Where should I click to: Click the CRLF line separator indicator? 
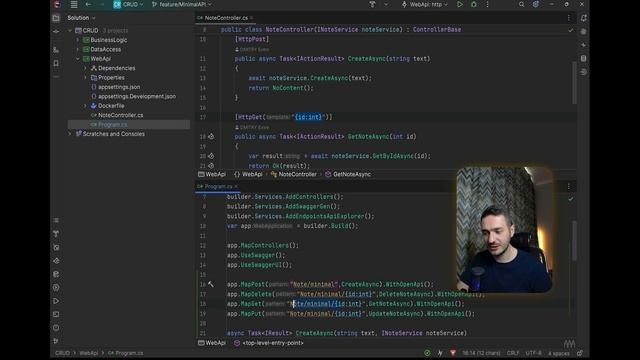tap(513, 353)
